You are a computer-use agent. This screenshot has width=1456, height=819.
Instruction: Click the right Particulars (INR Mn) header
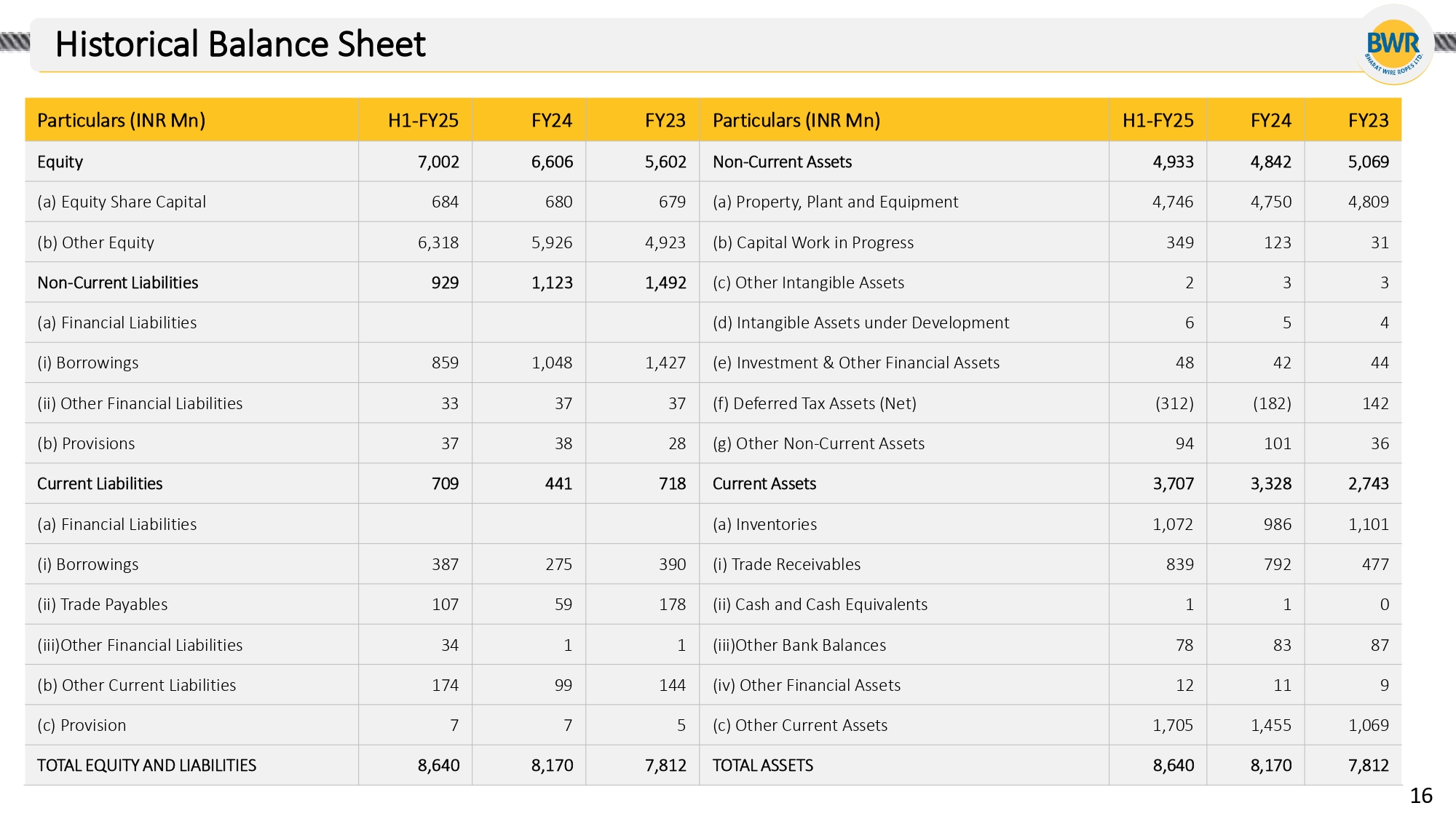click(796, 120)
